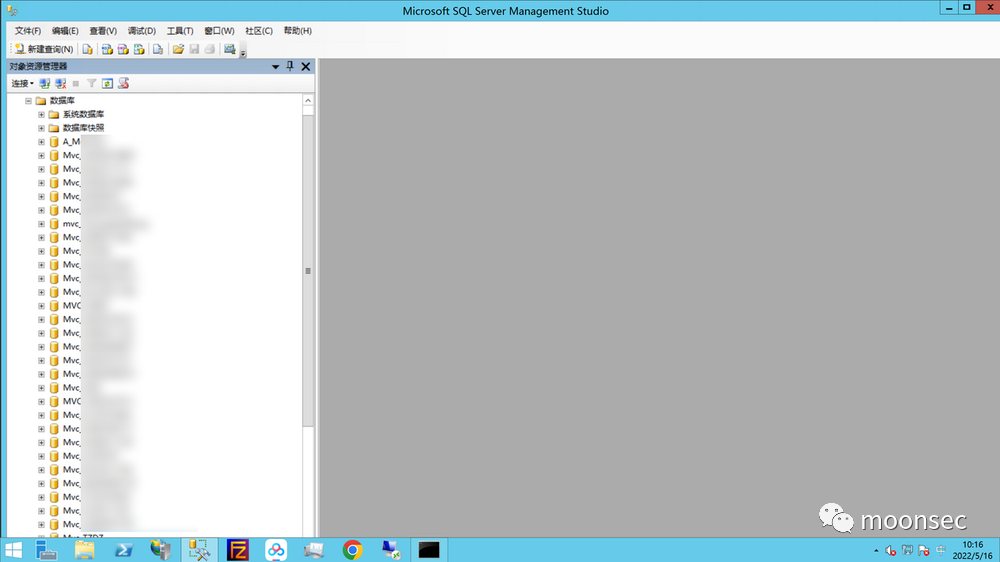This screenshot has height=562, width=1000.
Task: Open Server Manager from the taskbar
Action: pos(46,550)
